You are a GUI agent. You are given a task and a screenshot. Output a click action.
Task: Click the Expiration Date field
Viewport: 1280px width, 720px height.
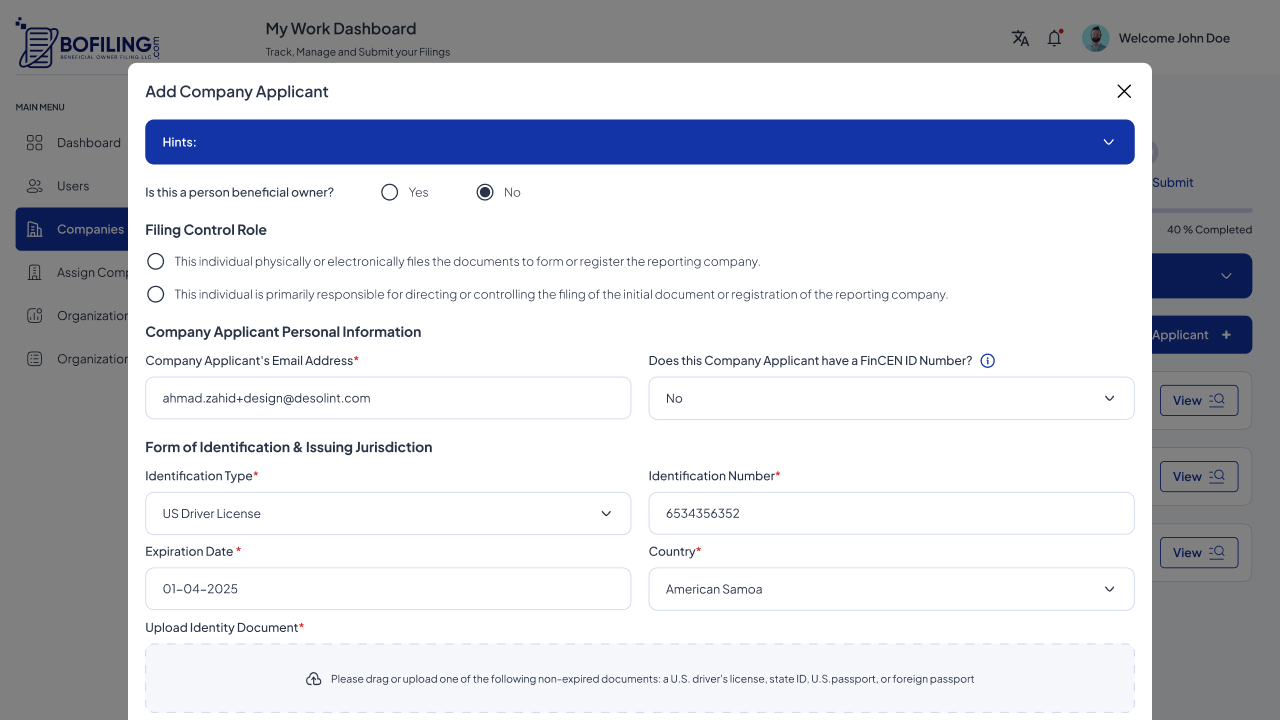coord(387,589)
